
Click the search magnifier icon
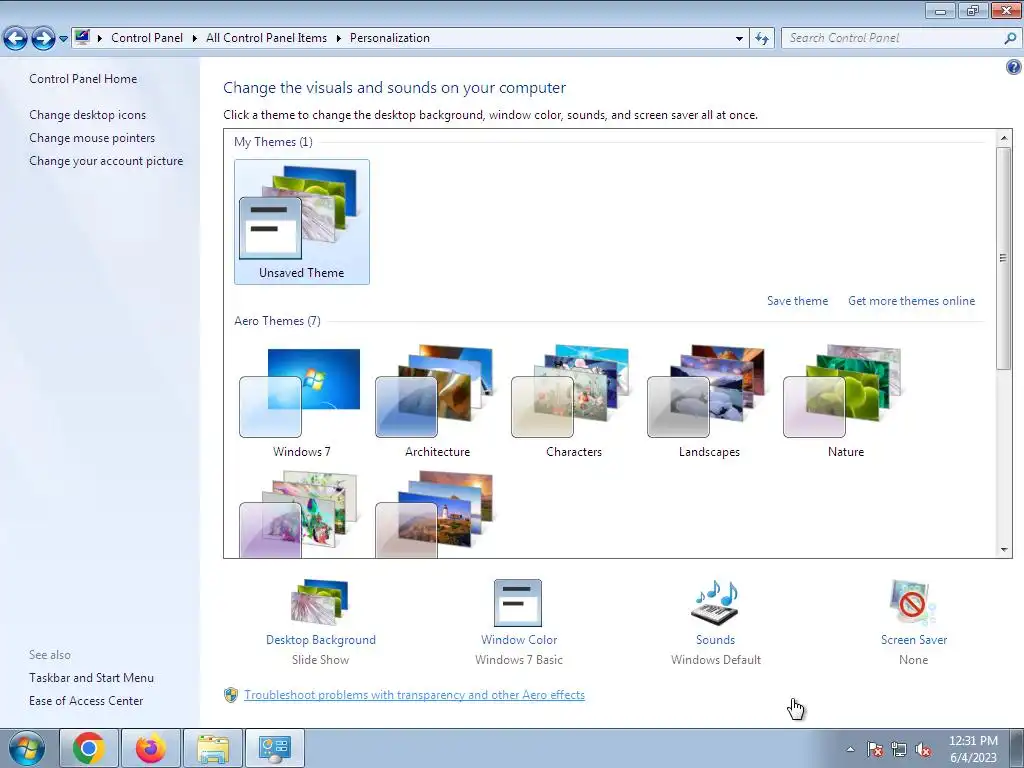click(1010, 38)
